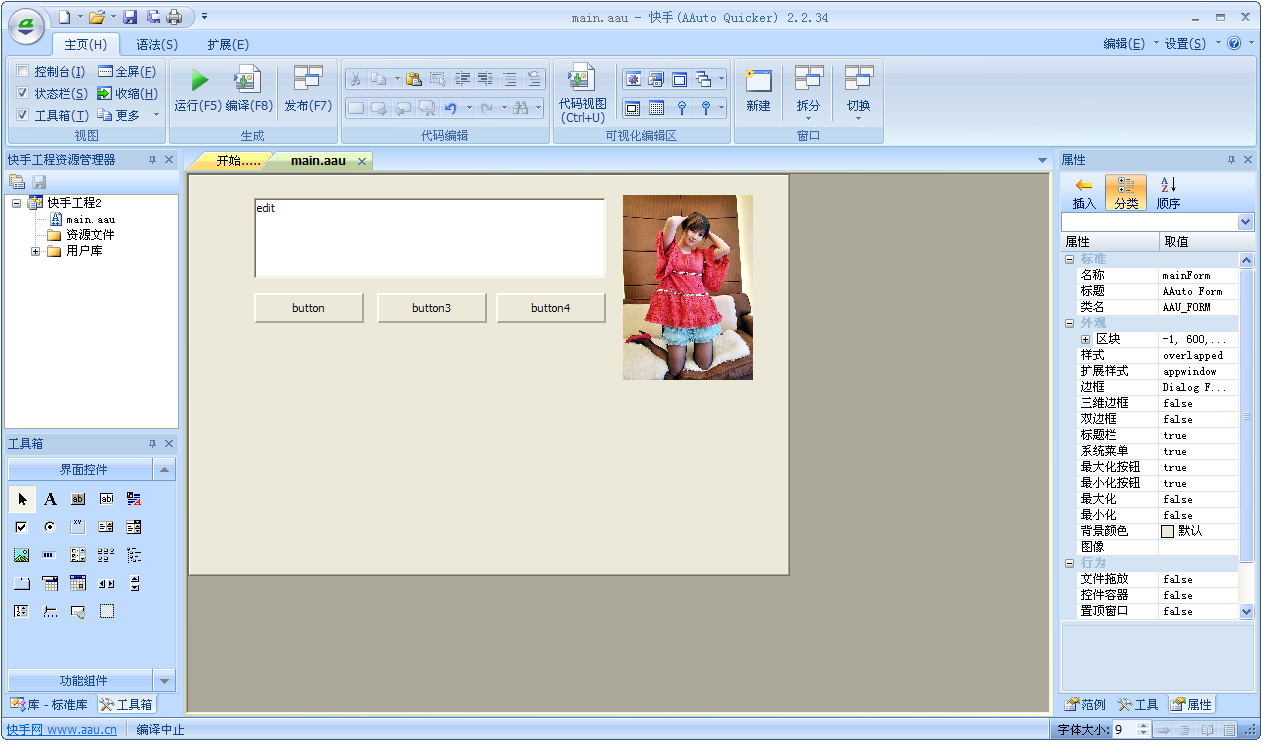This screenshot has height=744, width=1262.
Task: Click the print icon in quick access bar
Action: 174,17
